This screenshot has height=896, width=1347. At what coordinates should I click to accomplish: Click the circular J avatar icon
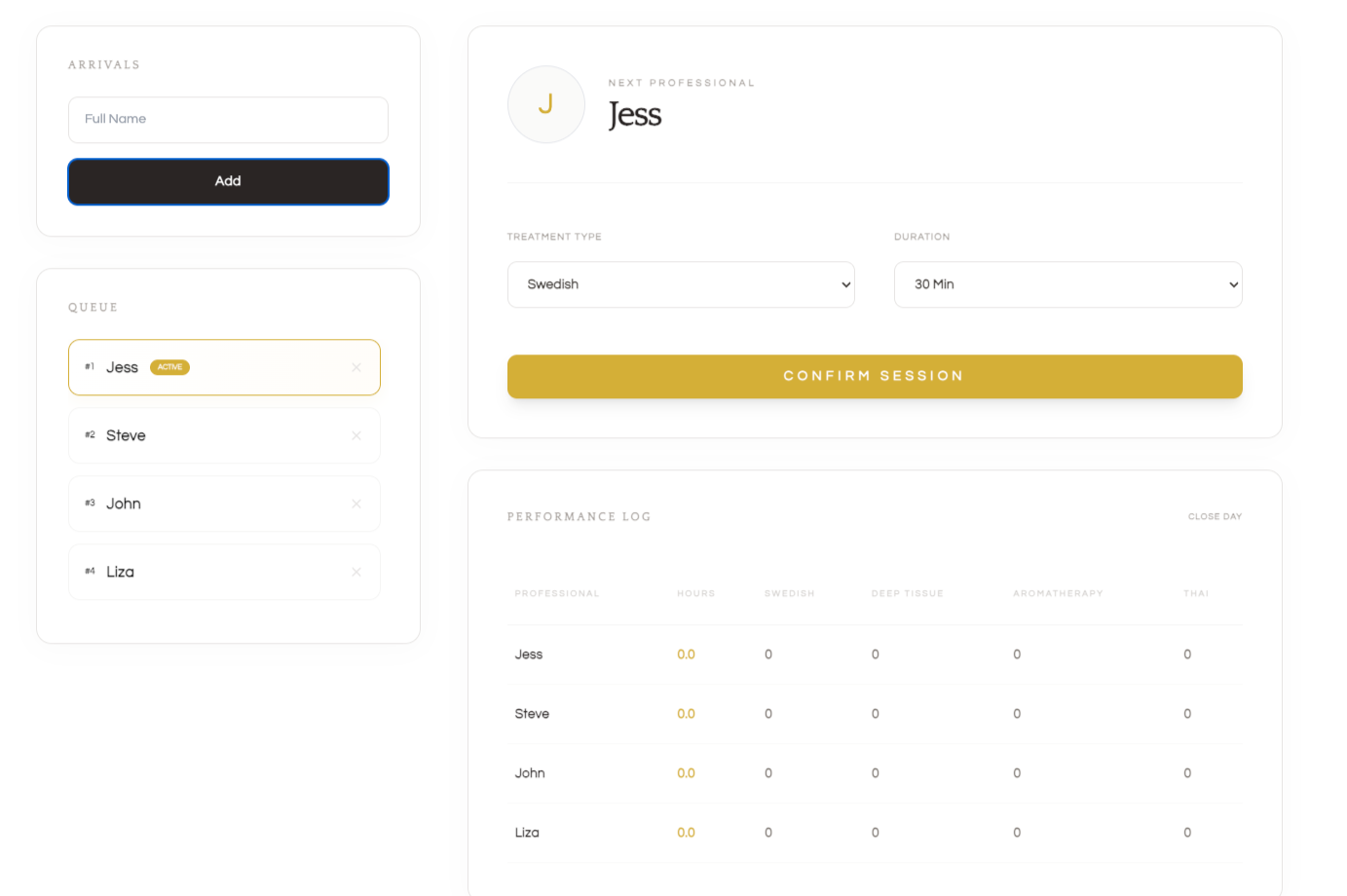(545, 104)
